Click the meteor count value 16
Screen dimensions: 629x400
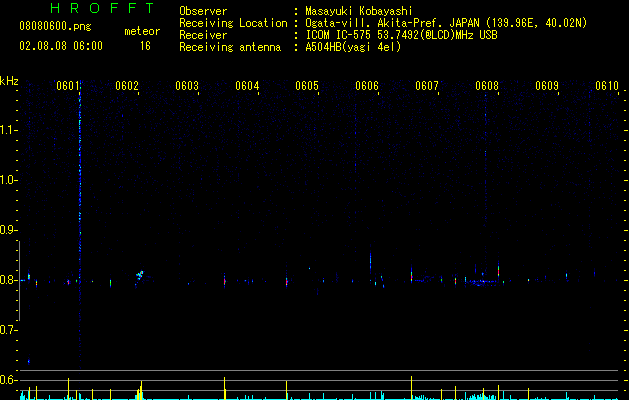click(x=145, y=46)
